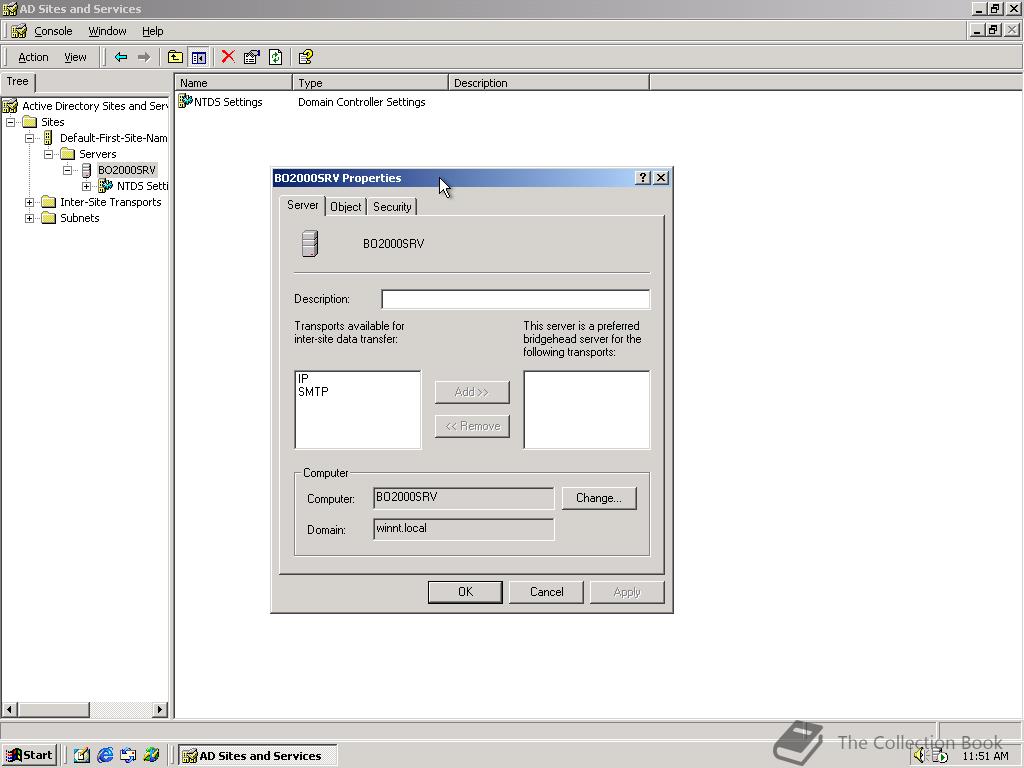The height and width of the screenshot is (768, 1024).
Task: Click the console icon beside Console menu
Action: (x=19, y=31)
